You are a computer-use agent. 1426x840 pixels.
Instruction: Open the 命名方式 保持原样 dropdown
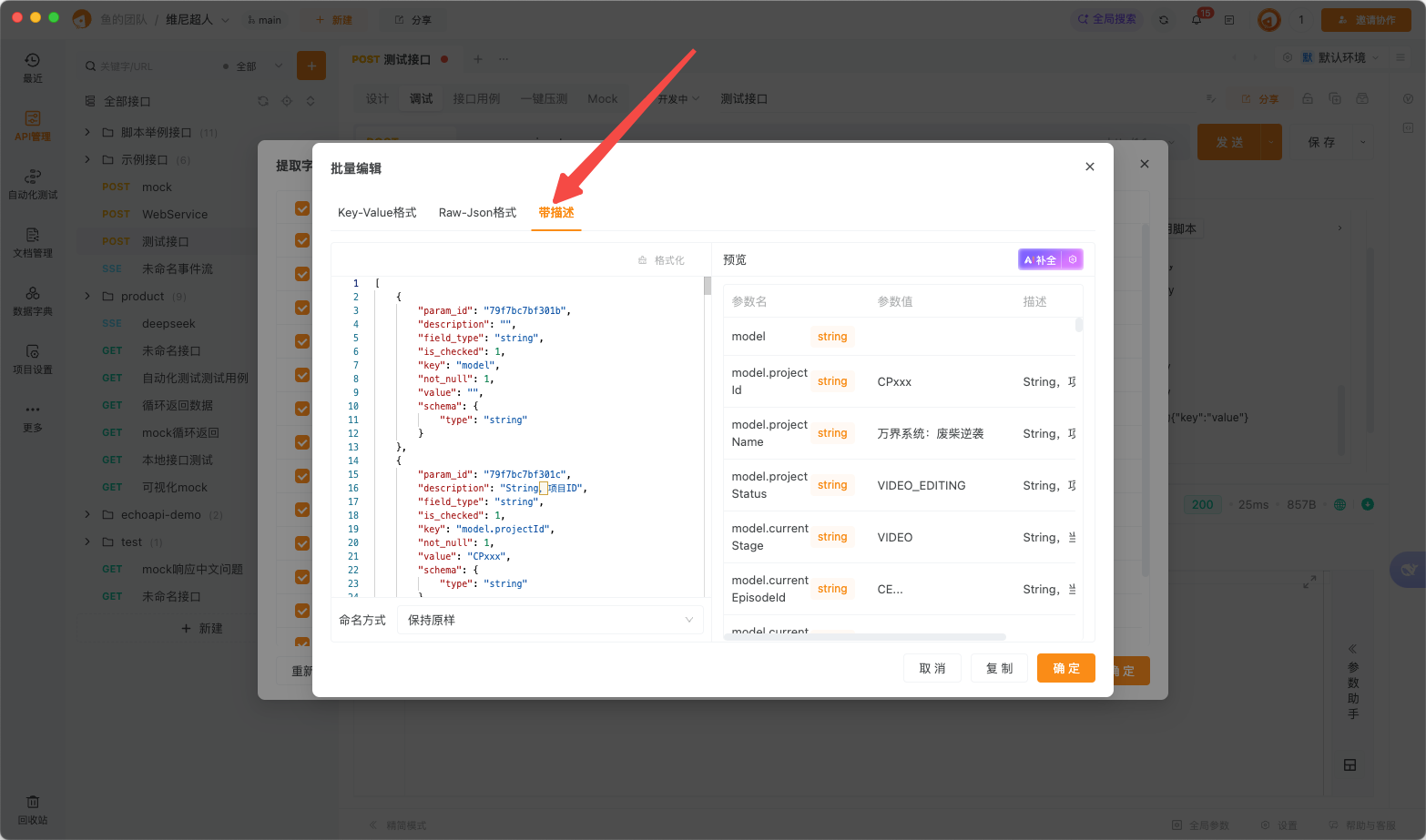click(x=550, y=620)
